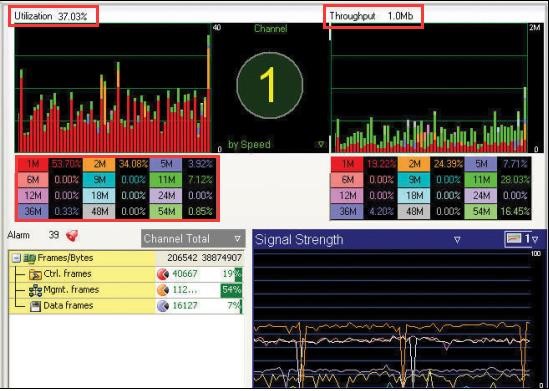Click the blue pie icon beside 16127
549x391 pixels.
(x=163, y=306)
